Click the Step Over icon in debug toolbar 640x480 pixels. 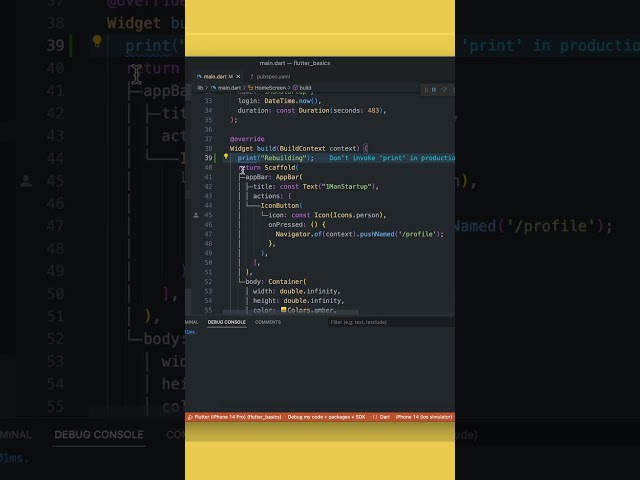pos(444,89)
